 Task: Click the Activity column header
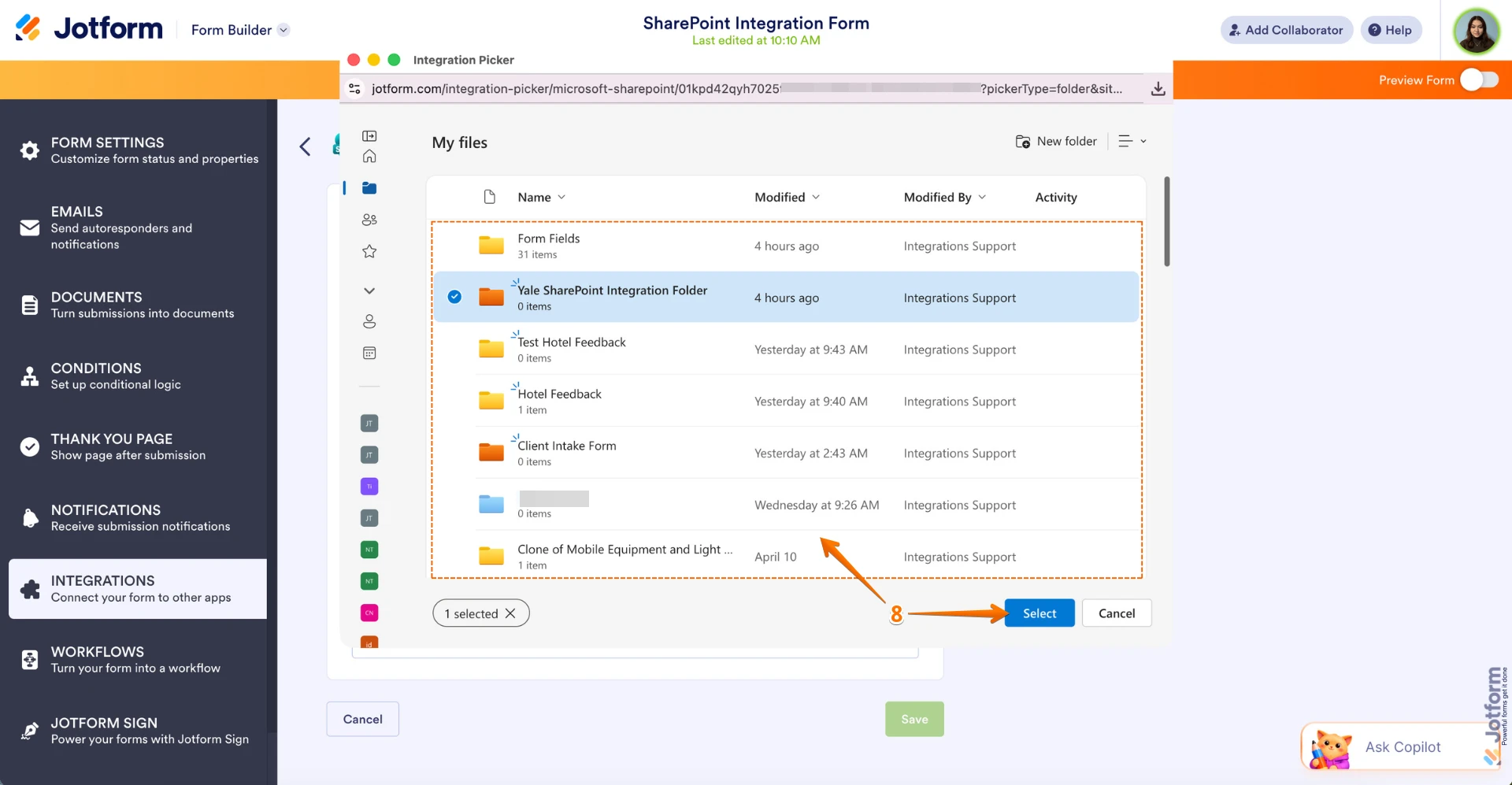(1056, 197)
